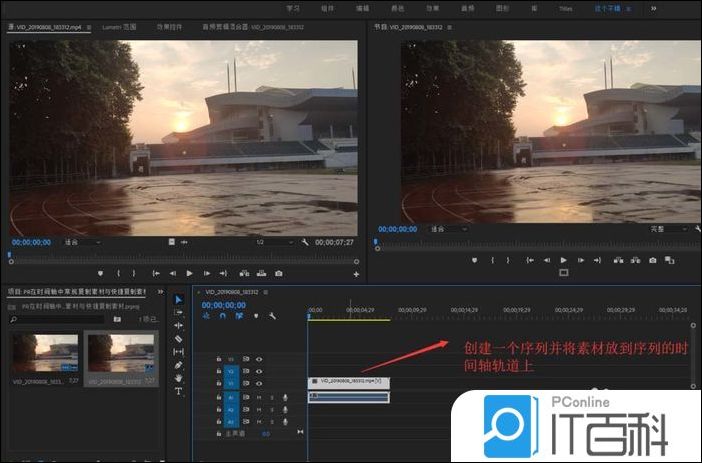Select the Selection arrow tool

coord(178,299)
